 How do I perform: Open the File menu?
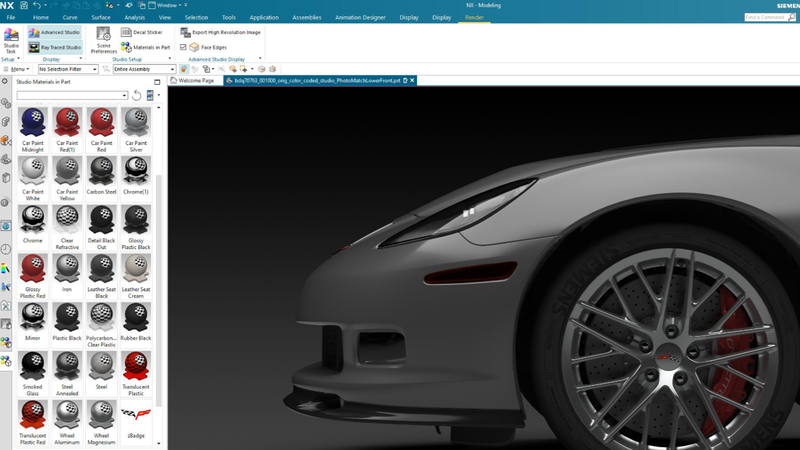point(11,17)
